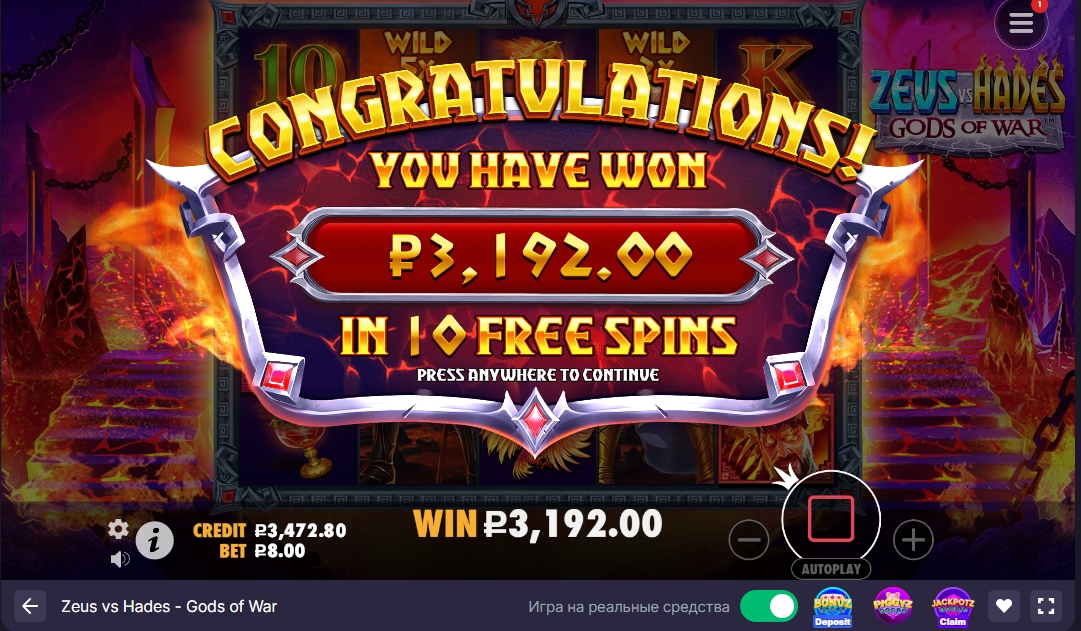Decrease bet with minus button
The width and height of the screenshot is (1081, 631).
pyautogui.click(x=749, y=539)
